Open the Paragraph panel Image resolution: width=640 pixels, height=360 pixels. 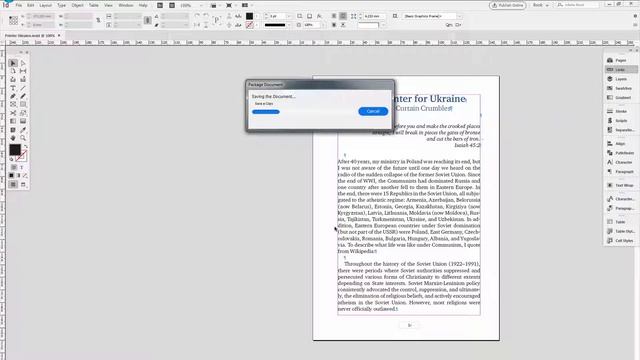pyautogui.click(x=620, y=172)
